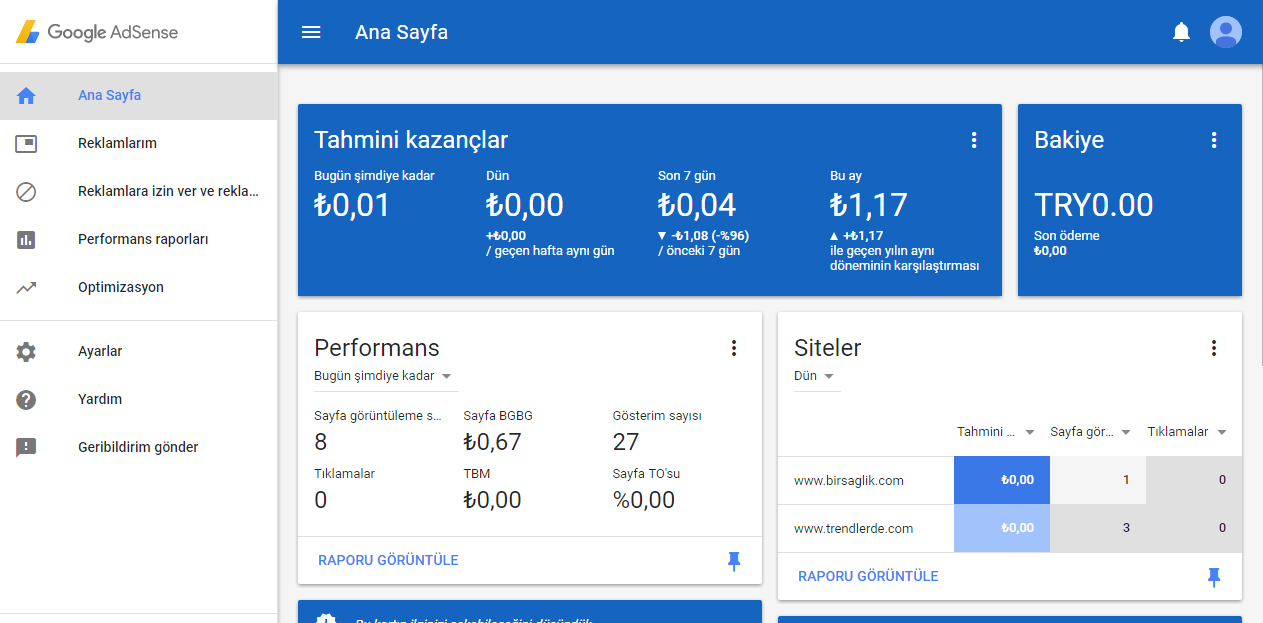Pin the Siteler card
Screen dimensions: 1263x623
(1214, 577)
